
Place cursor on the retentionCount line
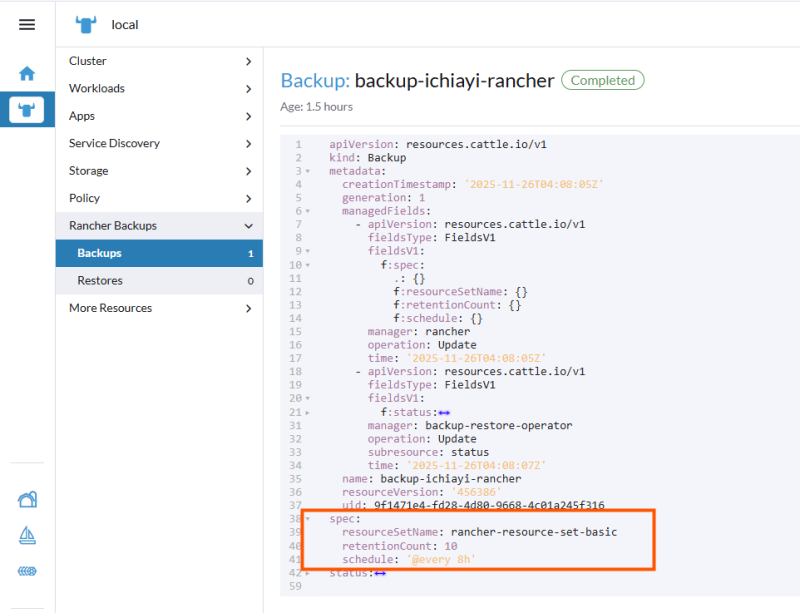[x=399, y=546]
